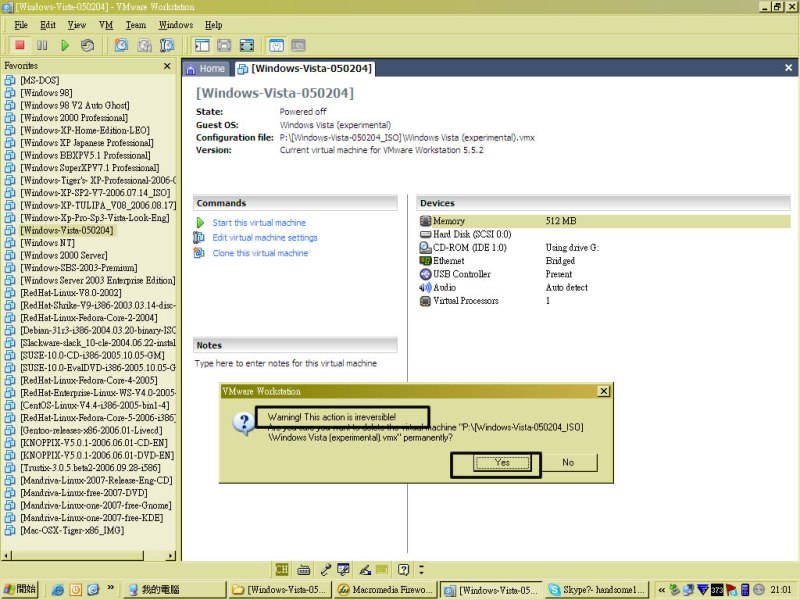Switch to the Console view toolbar icon

298,45
